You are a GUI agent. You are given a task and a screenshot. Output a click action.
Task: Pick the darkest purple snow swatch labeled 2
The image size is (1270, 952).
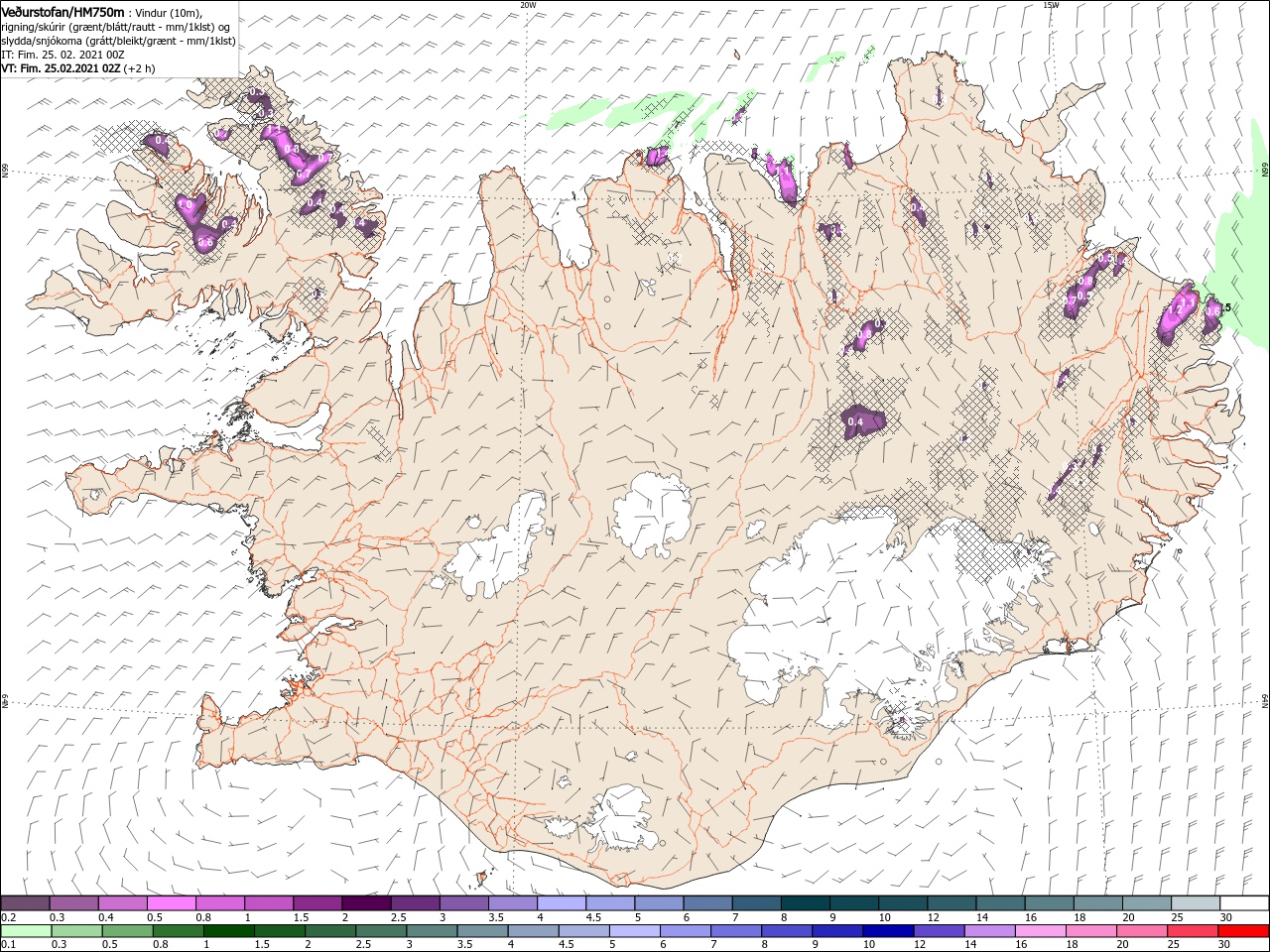tap(366, 903)
